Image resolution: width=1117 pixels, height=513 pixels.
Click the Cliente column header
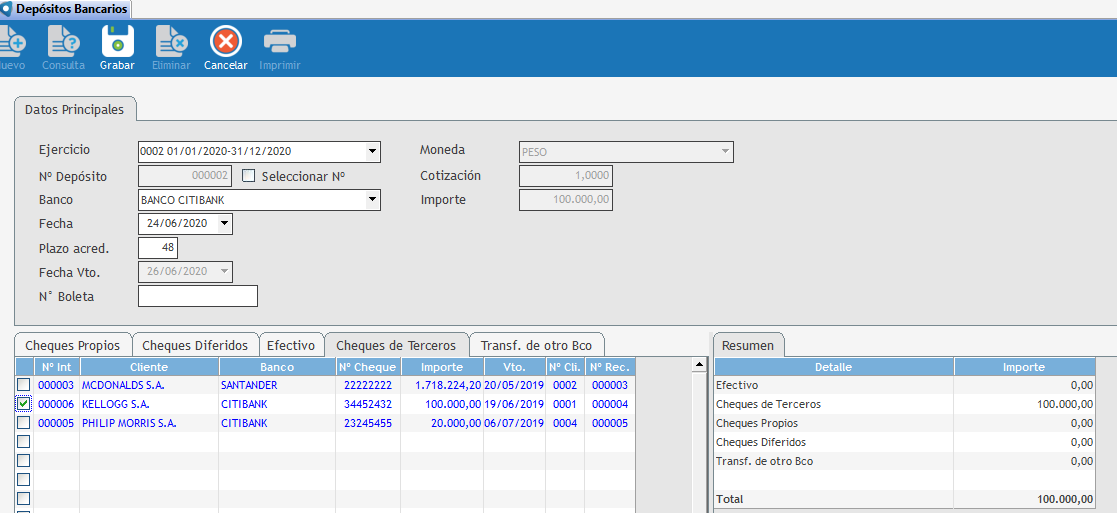click(x=149, y=367)
